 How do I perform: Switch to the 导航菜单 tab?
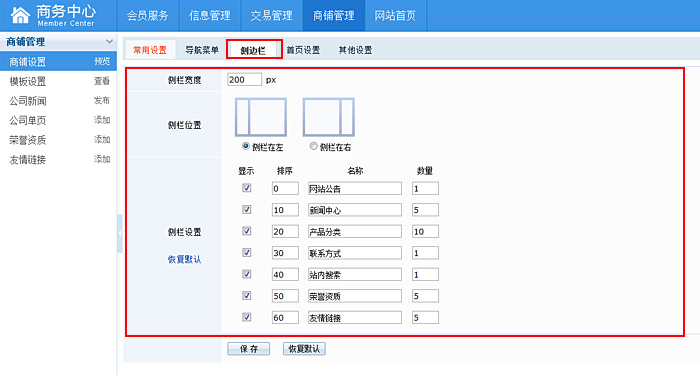pyautogui.click(x=202, y=50)
